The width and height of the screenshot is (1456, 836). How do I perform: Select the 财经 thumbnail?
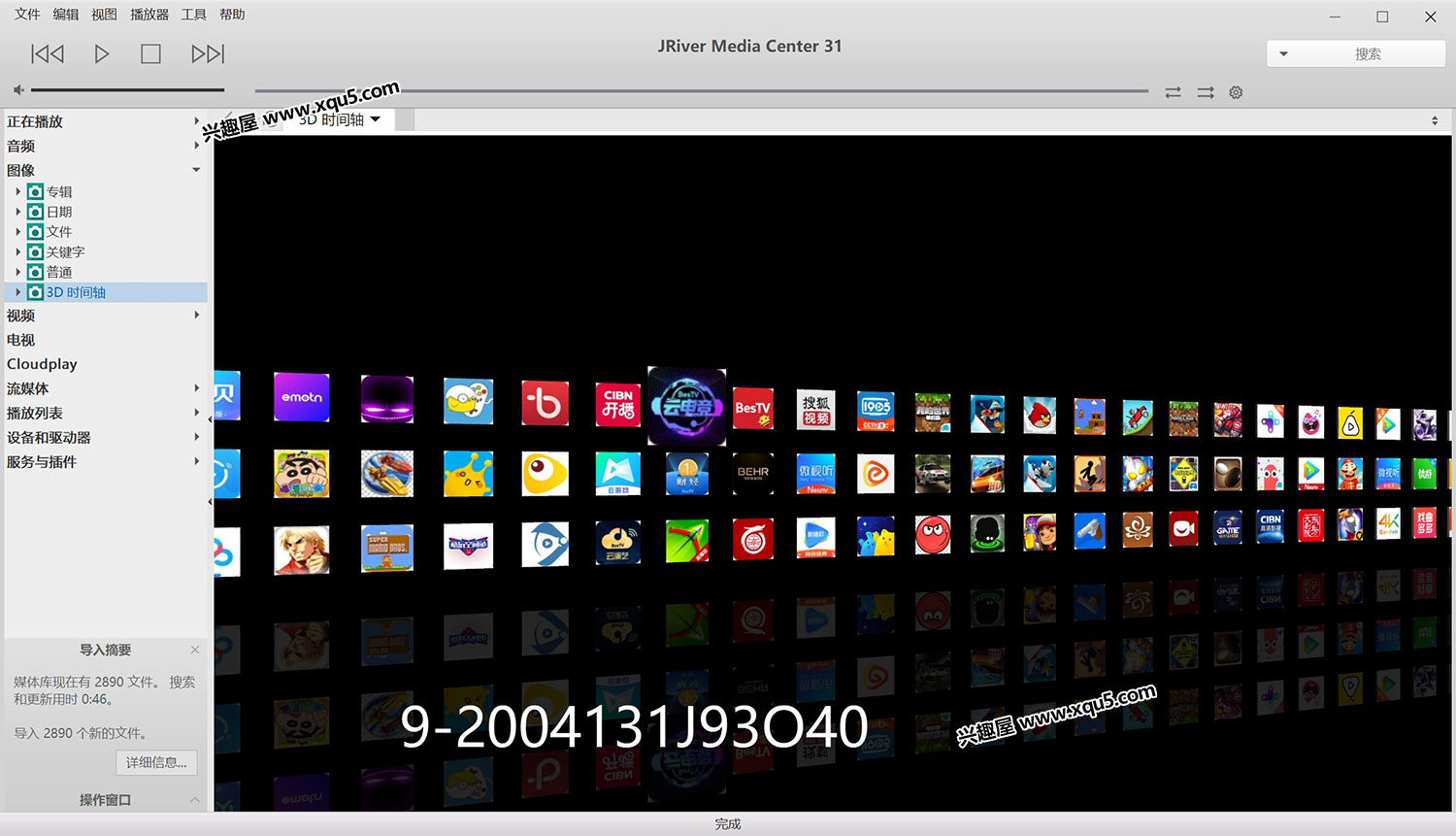687,474
